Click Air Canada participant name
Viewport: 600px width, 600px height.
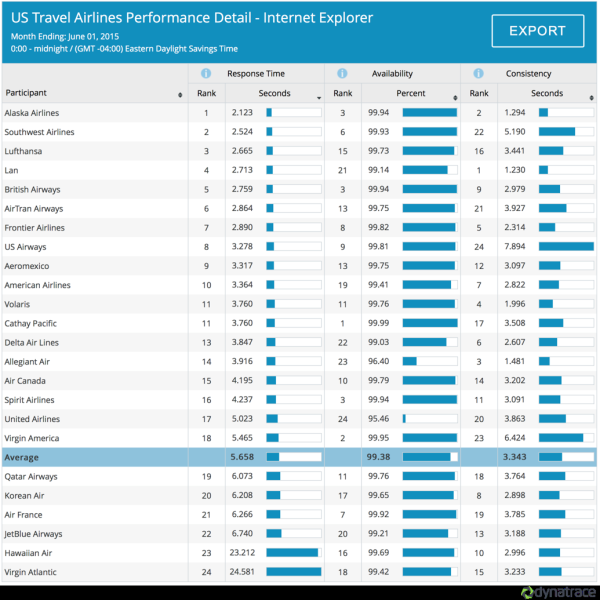tap(25, 381)
